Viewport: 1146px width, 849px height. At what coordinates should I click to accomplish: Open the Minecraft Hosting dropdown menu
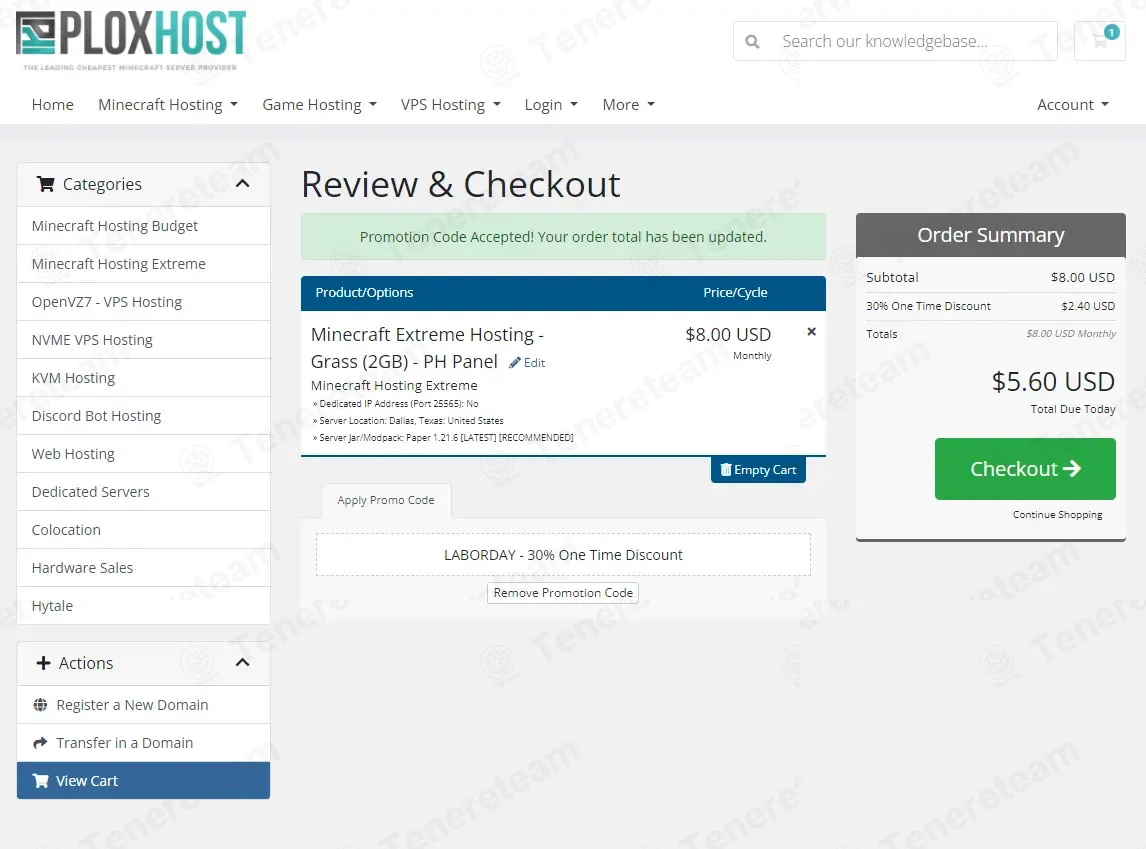(167, 105)
